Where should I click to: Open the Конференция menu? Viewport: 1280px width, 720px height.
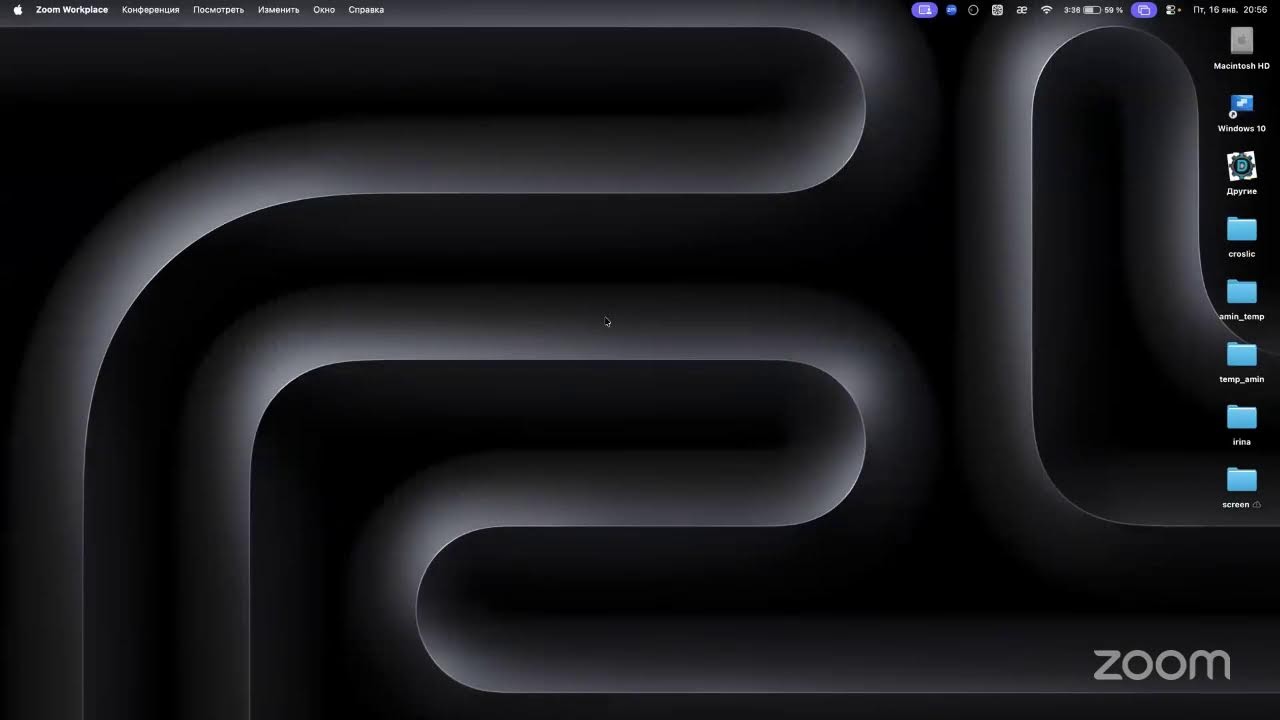[x=151, y=10]
